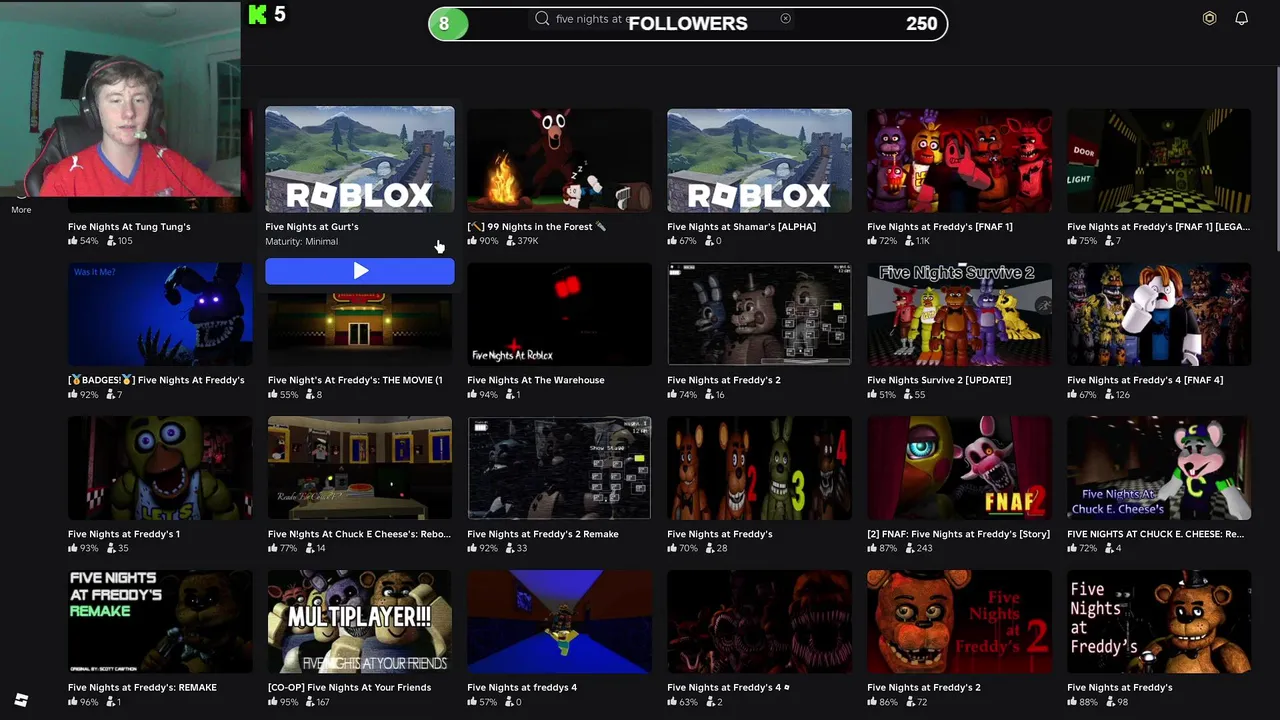This screenshot has height=720, width=1280.
Task: Open 99 Nights in the Forest thumbnail
Action: (559, 160)
